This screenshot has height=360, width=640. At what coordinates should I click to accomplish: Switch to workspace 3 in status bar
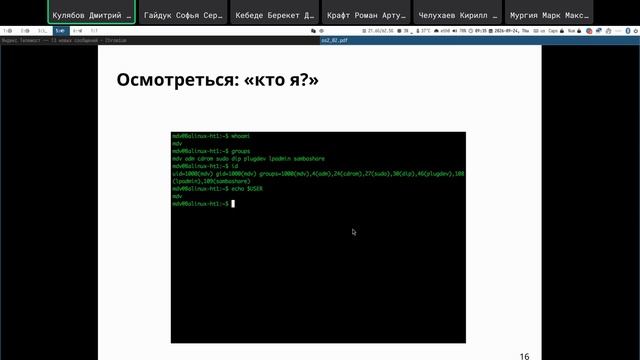click(42, 31)
